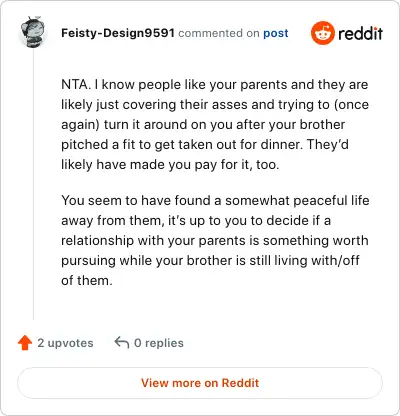400x416 pixels.
Task: Open the Feisty-Design9591 username profile
Action: point(118,33)
